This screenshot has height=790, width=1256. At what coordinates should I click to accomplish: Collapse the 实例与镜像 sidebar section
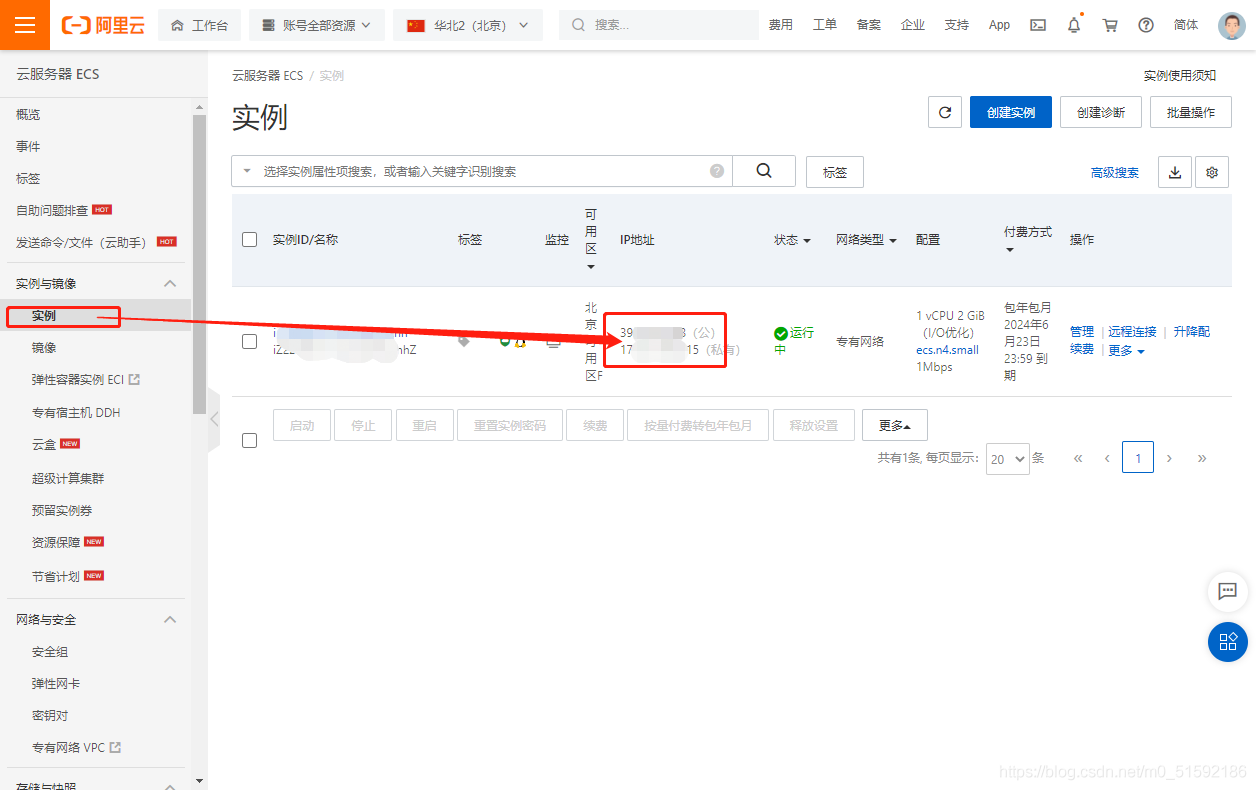click(x=170, y=283)
